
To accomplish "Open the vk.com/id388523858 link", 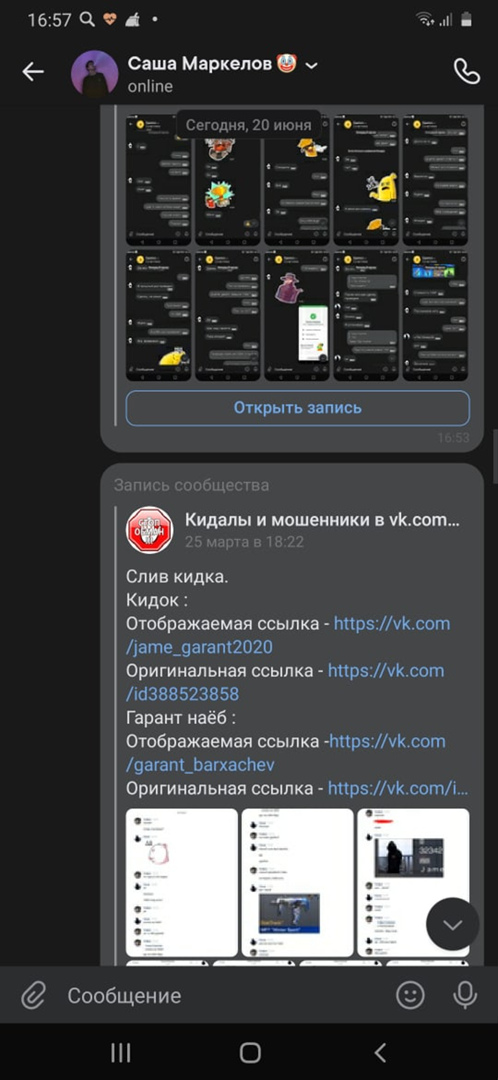I will tap(285, 682).
